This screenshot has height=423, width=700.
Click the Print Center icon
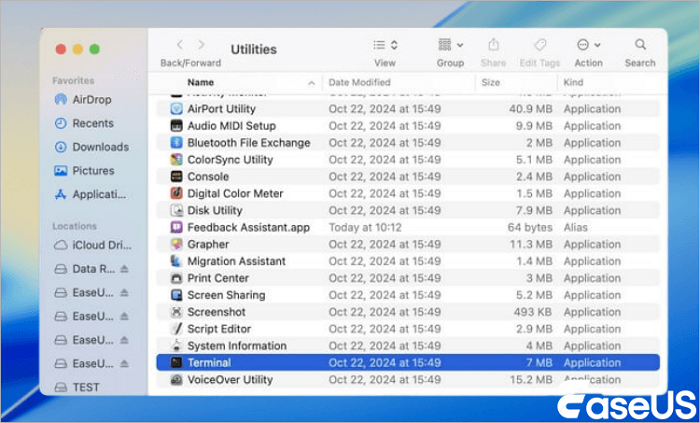tap(177, 278)
